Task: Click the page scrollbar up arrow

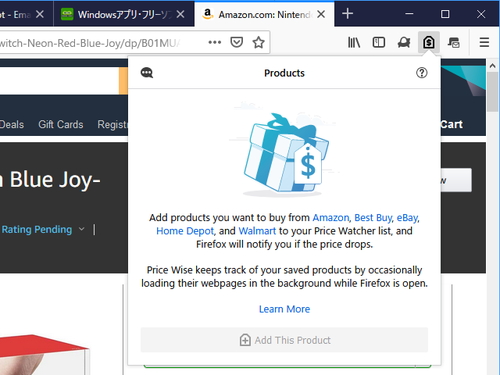Action: coord(492,66)
